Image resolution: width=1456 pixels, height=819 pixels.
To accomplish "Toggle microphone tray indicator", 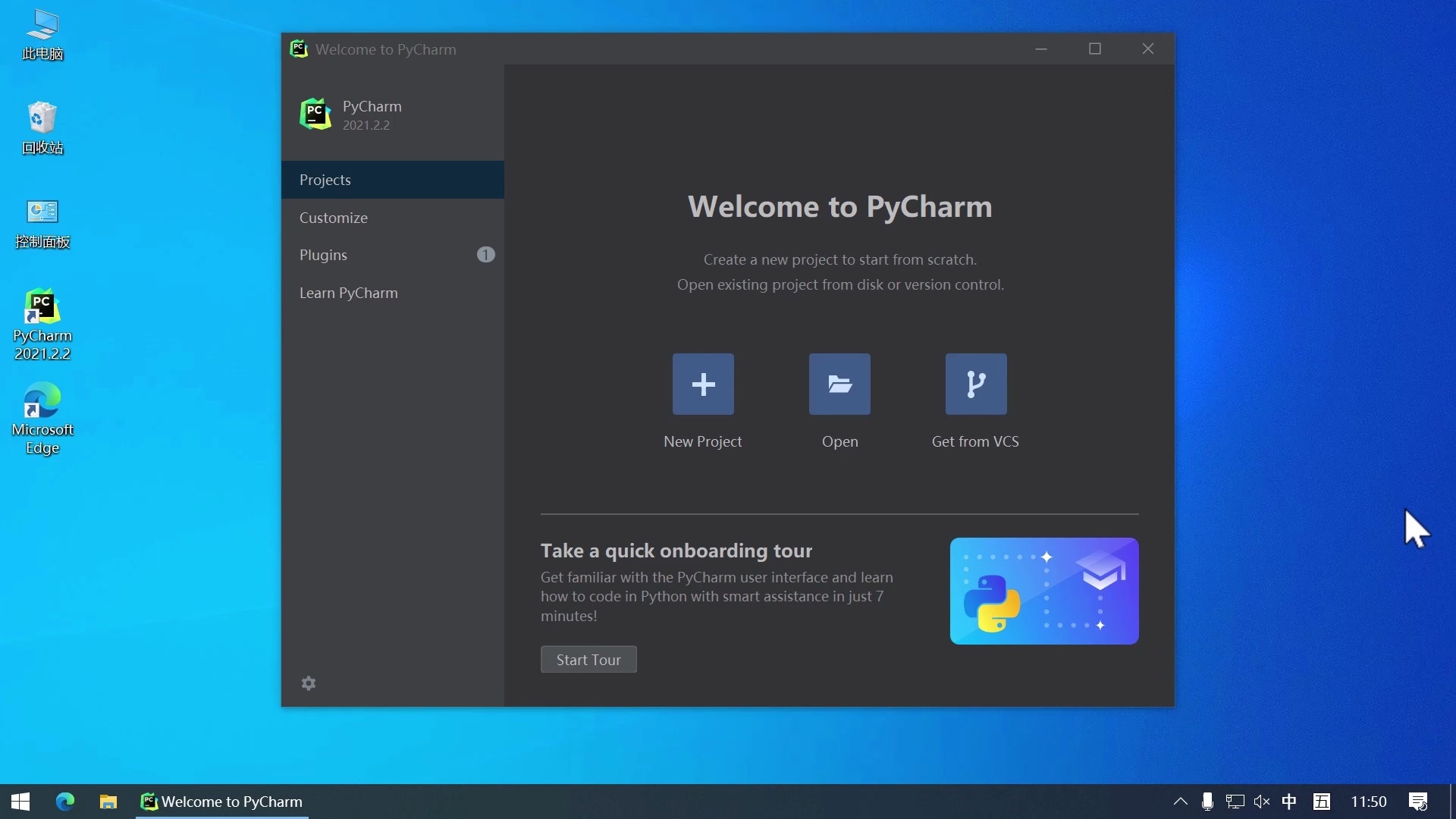I will (x=1207, y=801).
